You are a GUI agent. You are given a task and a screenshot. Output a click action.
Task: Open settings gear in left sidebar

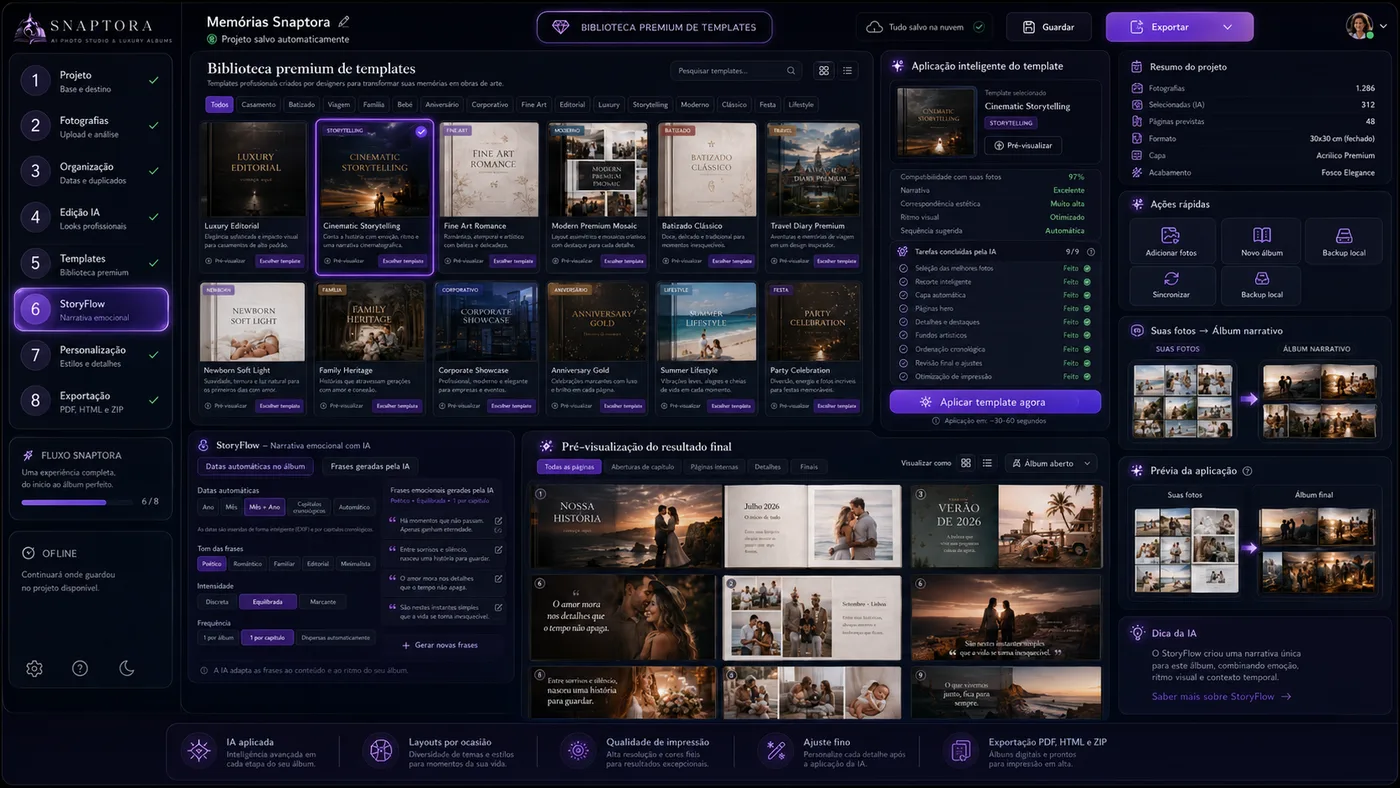[34, 668]
